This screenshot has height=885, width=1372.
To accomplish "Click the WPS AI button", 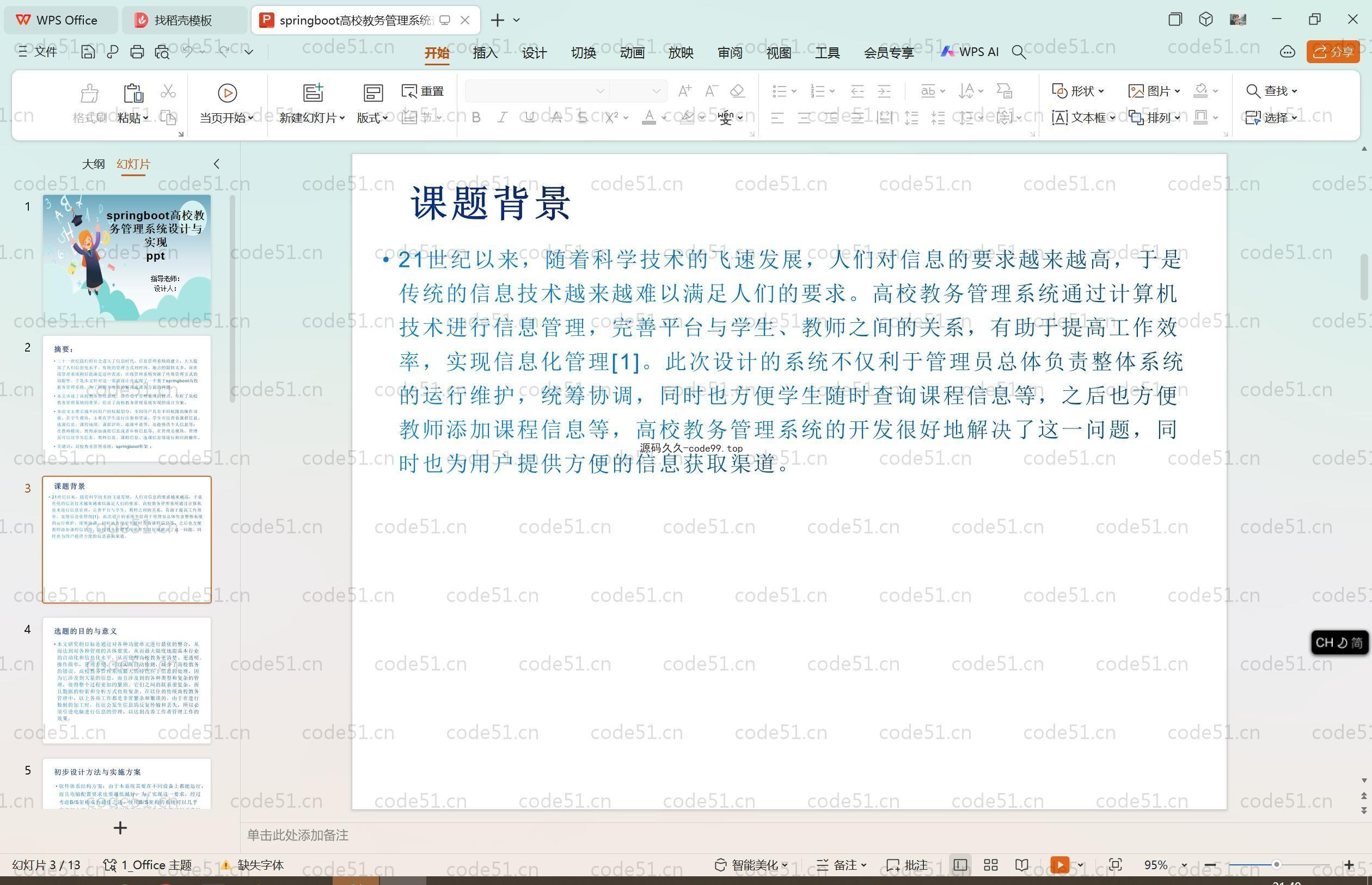I will tap(970, 52).
